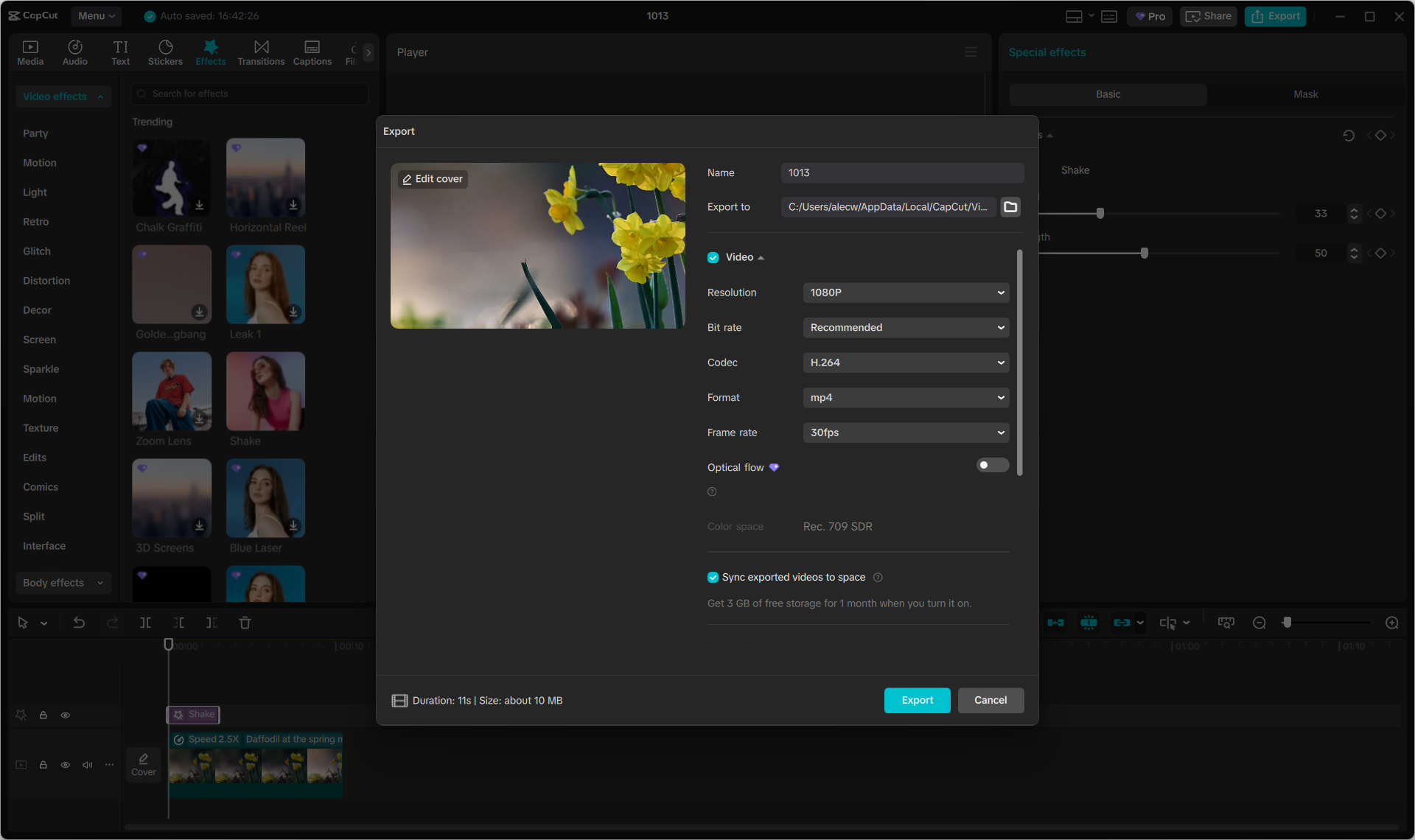
Task: Click the Export button in the dialog
Action: tap(918, 701)
